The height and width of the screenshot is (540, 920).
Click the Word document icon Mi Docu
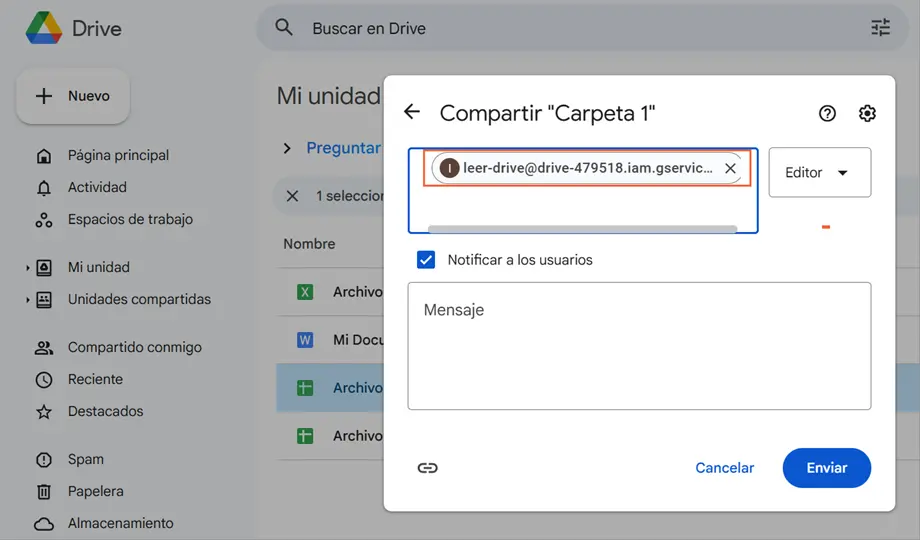305,340
